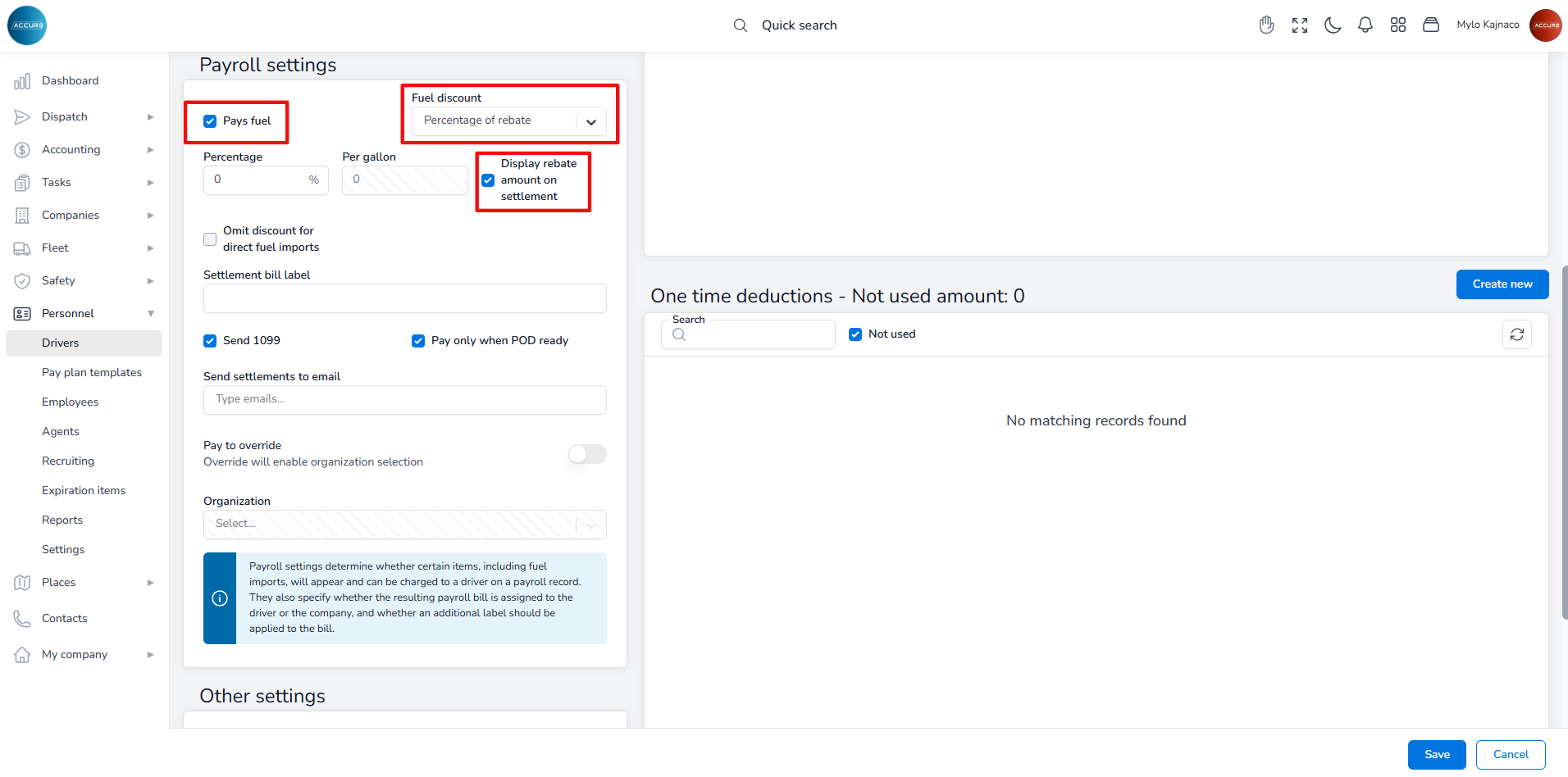Viewport: 1568px width, 777px height.
Task: Go to Dashboard in the sidebar
Action: click(x=70, y=81)
